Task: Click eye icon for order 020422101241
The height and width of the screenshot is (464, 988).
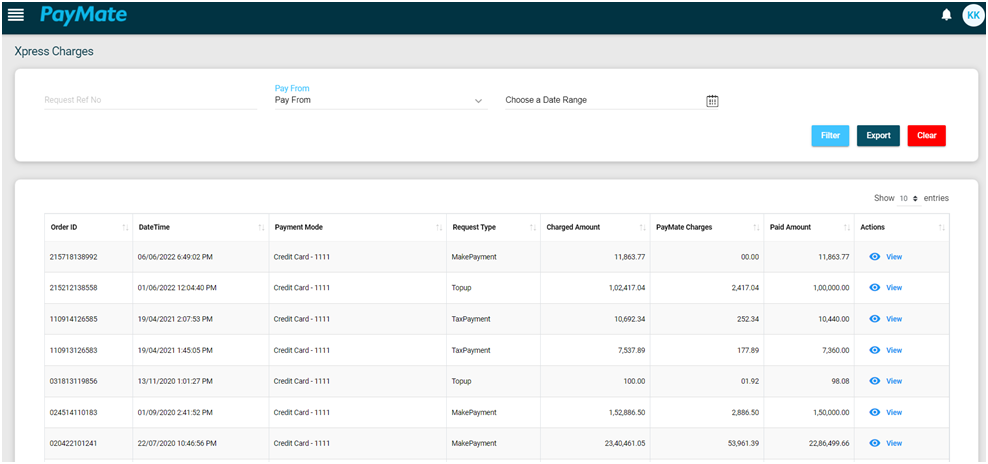Action: tap(875, 443)
